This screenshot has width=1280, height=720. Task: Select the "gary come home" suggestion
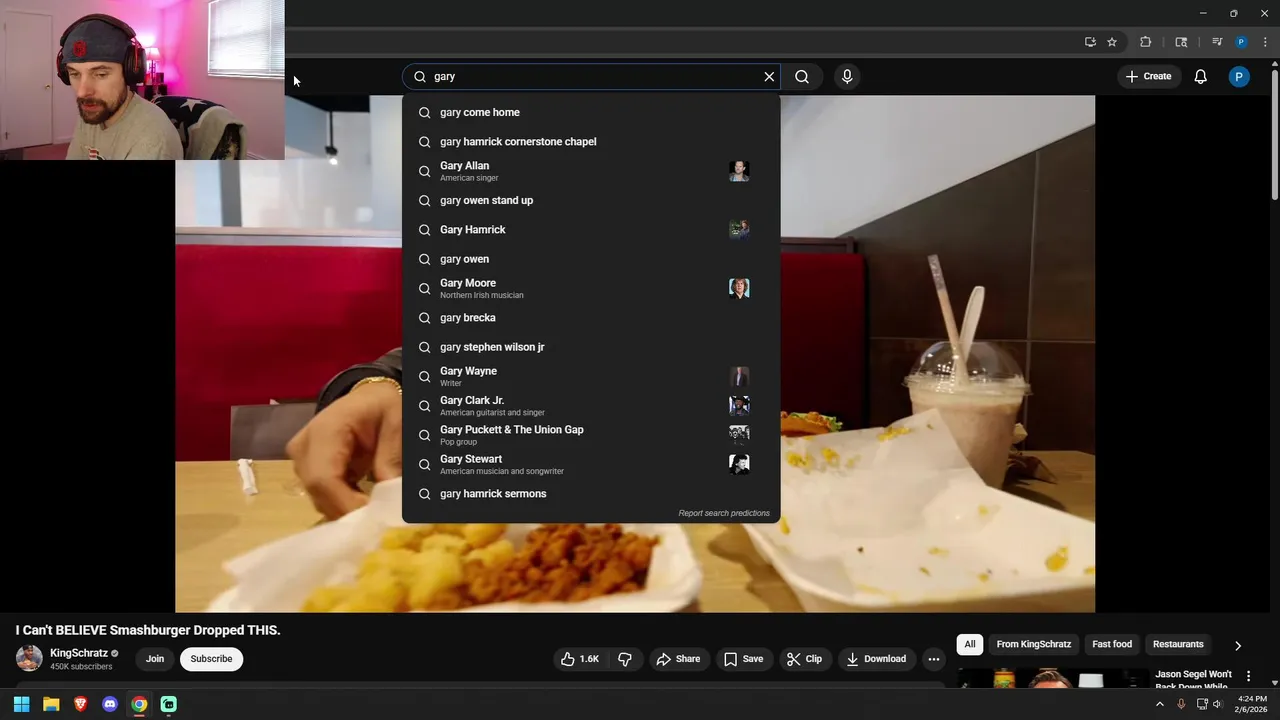coord(591,112)
